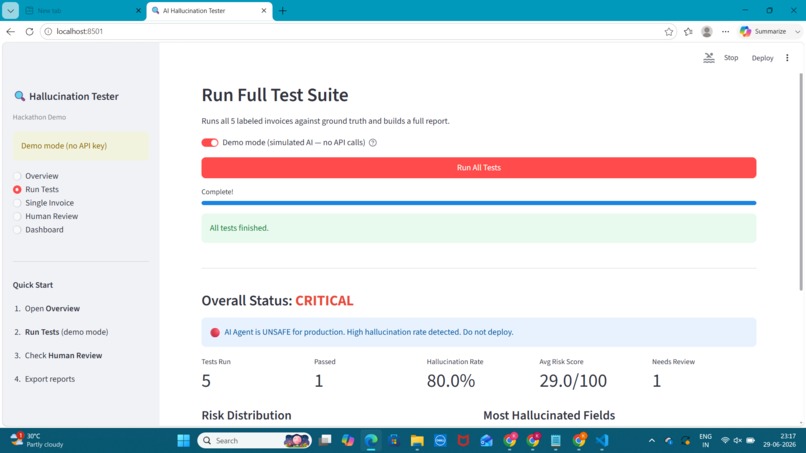This screenshot has height=453, width=806.
Task: Open File Explorer from the taskbar
Action: tap(417, 441)
